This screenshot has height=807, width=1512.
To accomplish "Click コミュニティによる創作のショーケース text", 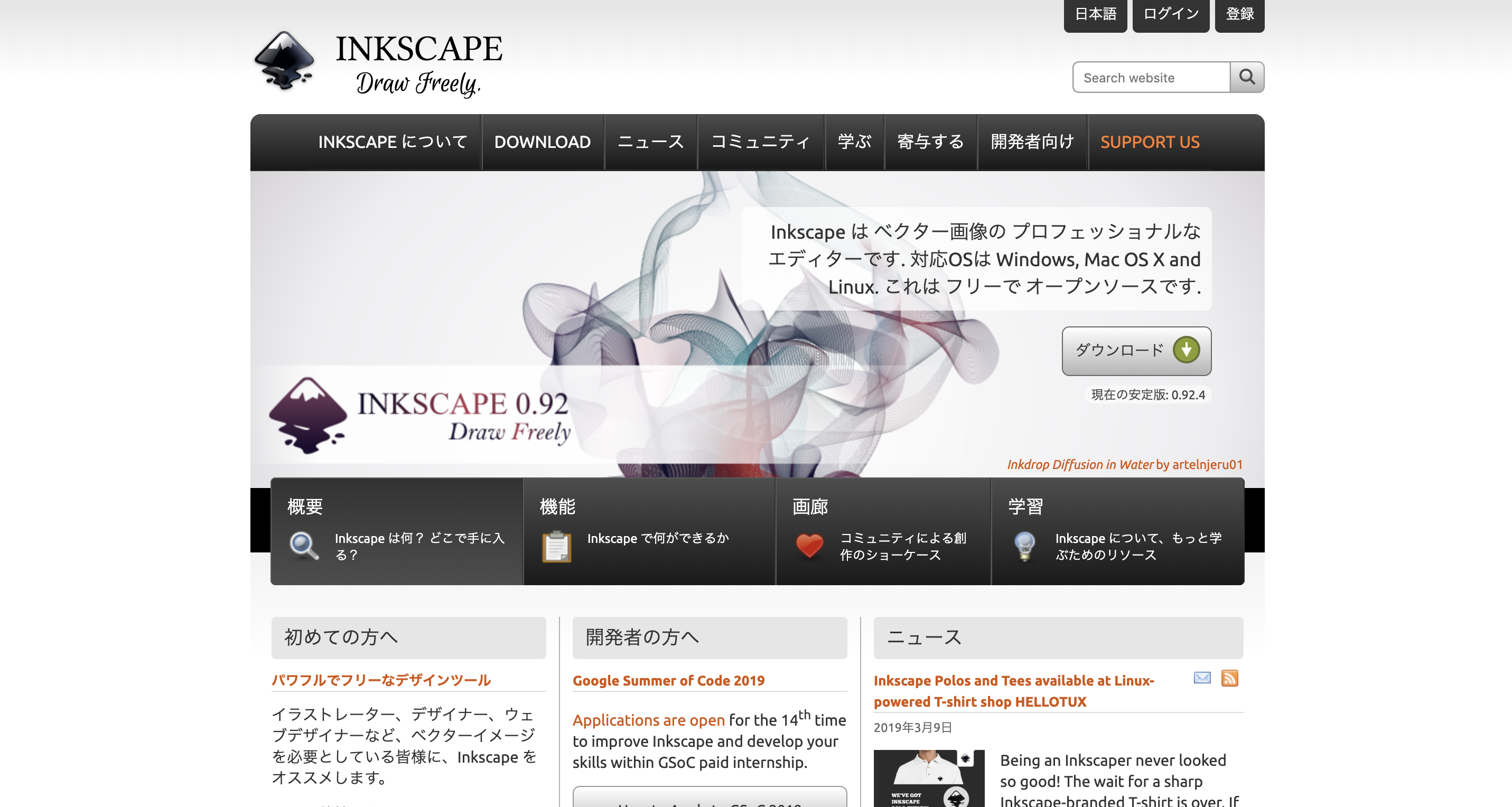I will [x=903, y=547].
